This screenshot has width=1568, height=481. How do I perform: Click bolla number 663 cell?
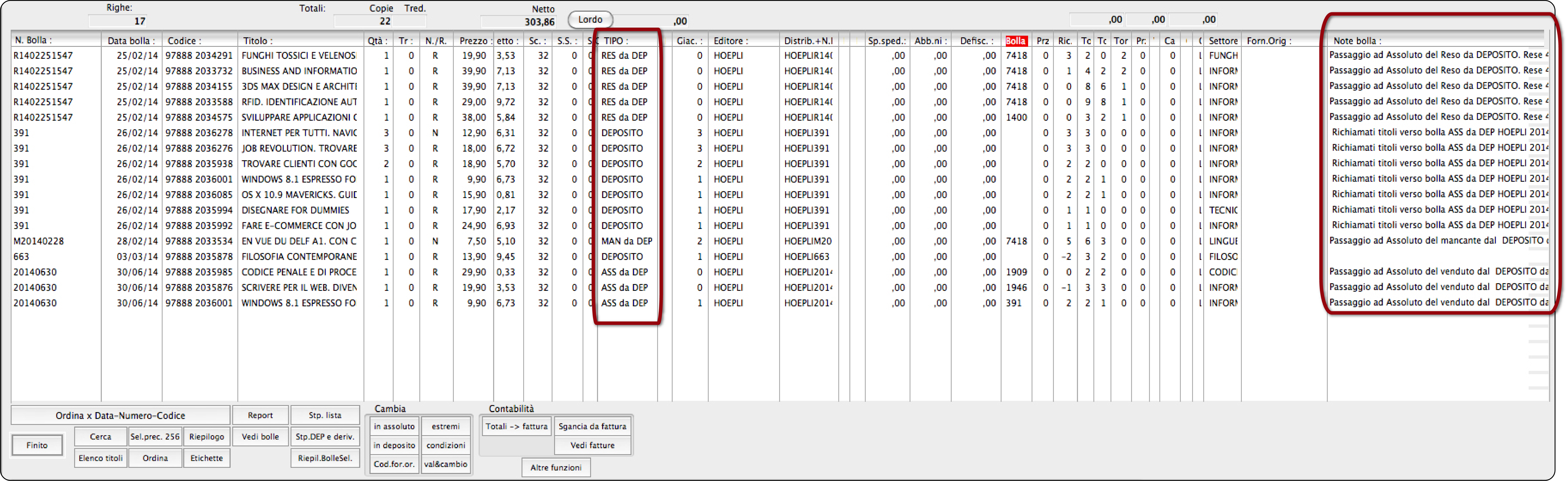pyautogui.click(x=21, y=257)
